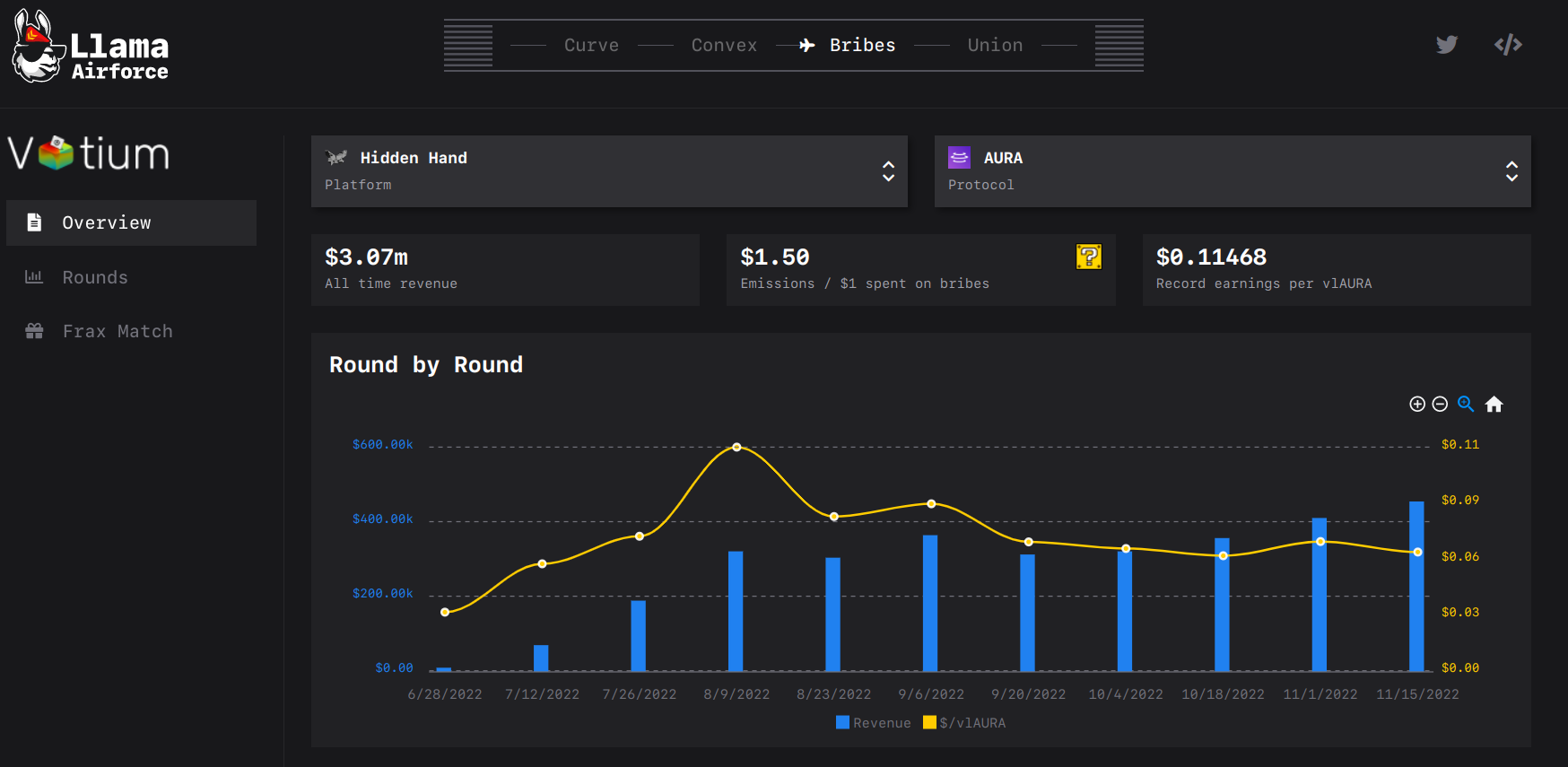1568x767 pixels.
Task: Click the 11/15/2022 revenue bar
Action: [x=1416, y=586]
